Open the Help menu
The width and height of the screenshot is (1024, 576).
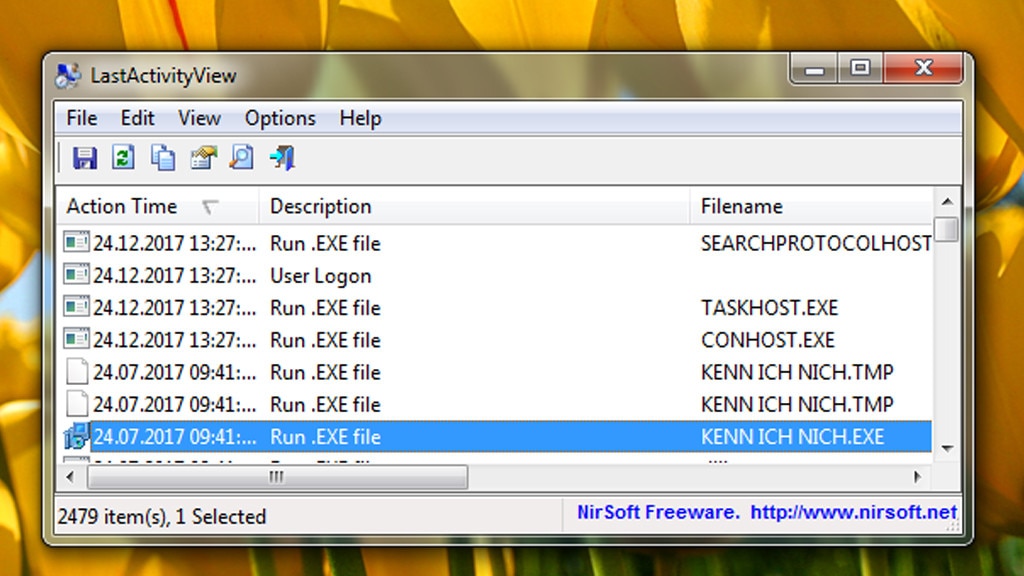pos(360,118)
